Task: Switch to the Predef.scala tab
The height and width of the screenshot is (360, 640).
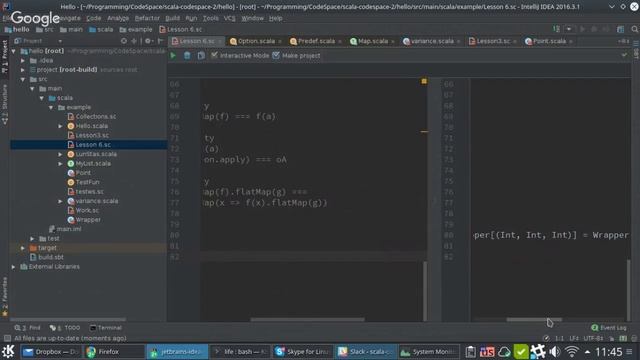Action: (316, 41)
